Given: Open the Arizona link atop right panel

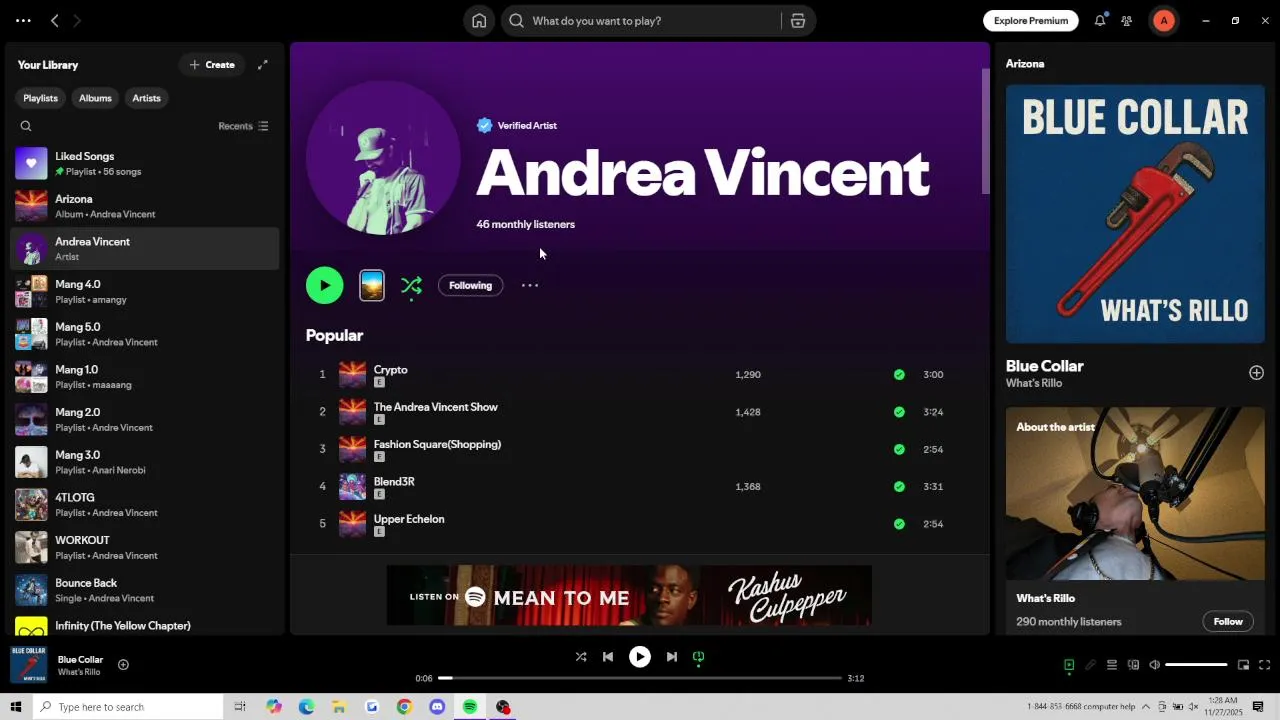Looking at the screenshot, I should [x=1025, y=64].
